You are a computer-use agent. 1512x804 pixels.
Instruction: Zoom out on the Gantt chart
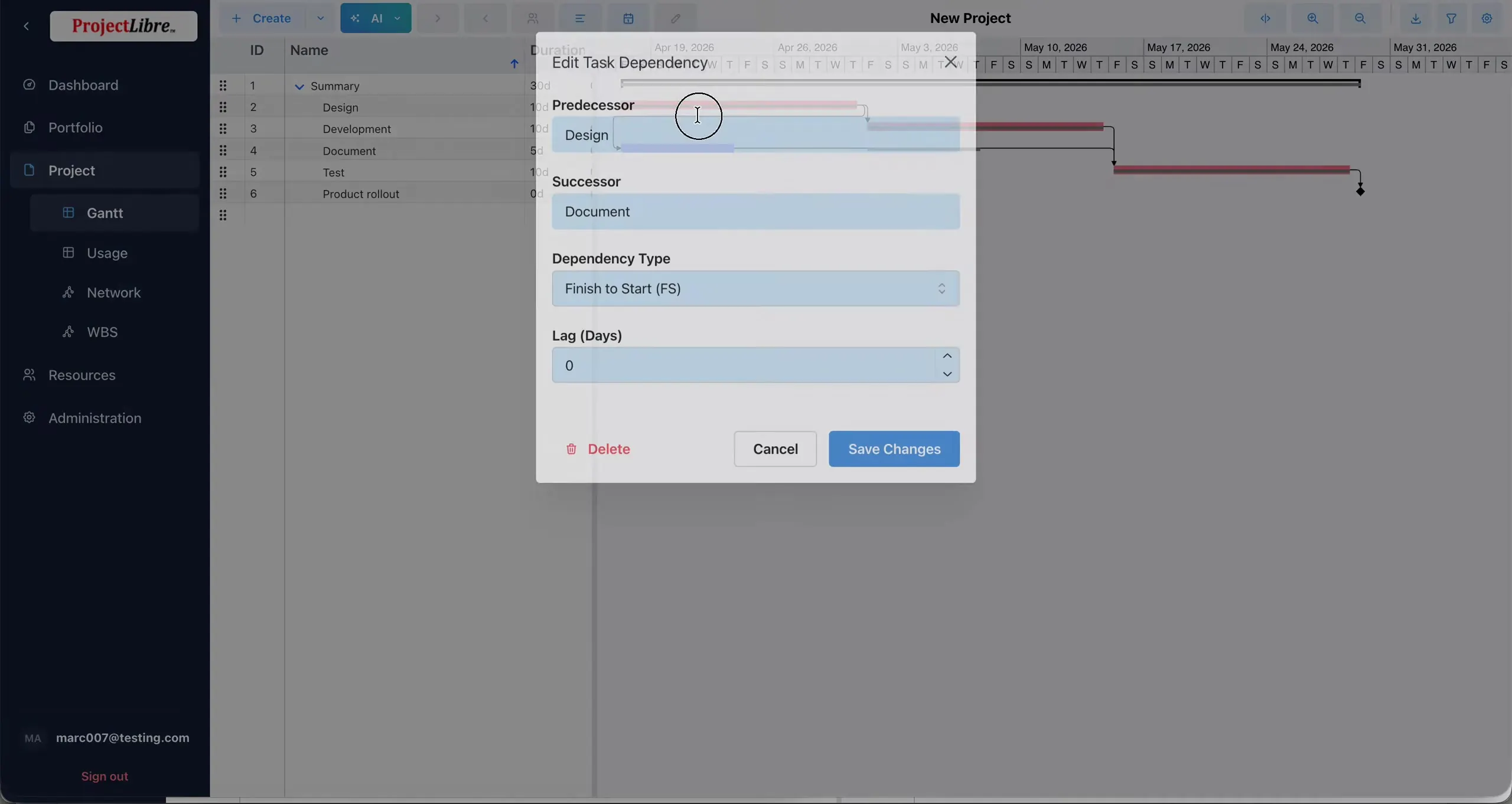[1360, 18]
